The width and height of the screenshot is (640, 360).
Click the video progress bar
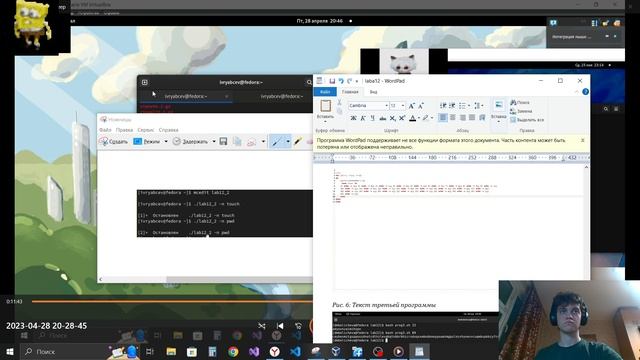(172, 302)
